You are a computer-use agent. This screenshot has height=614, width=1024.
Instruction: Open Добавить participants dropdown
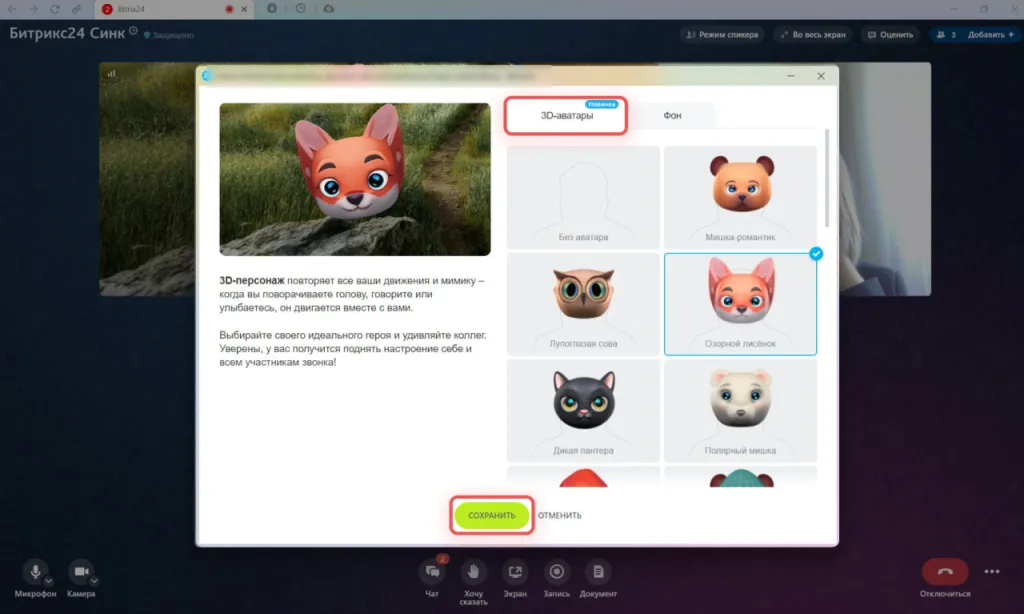coord(989,34)
